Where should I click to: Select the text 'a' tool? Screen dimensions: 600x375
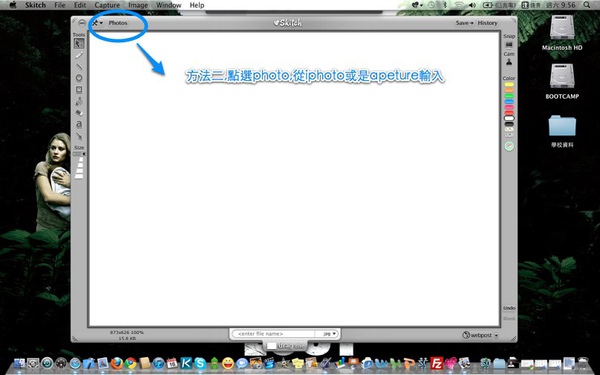[x=79, y=124]
